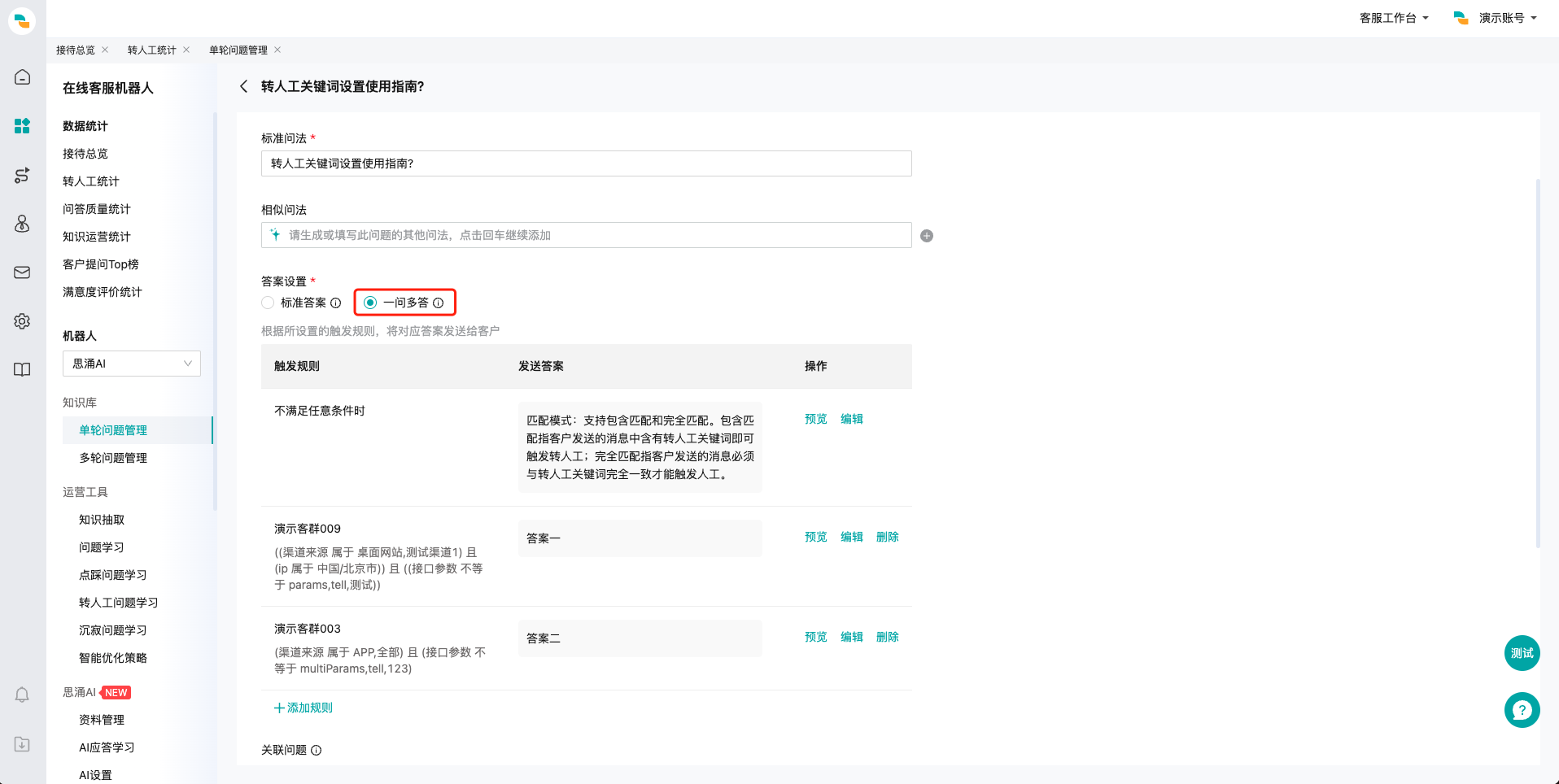Open 知识运营统计 in sidebar
Viewport: 1559px width, 784px height.
97,237
